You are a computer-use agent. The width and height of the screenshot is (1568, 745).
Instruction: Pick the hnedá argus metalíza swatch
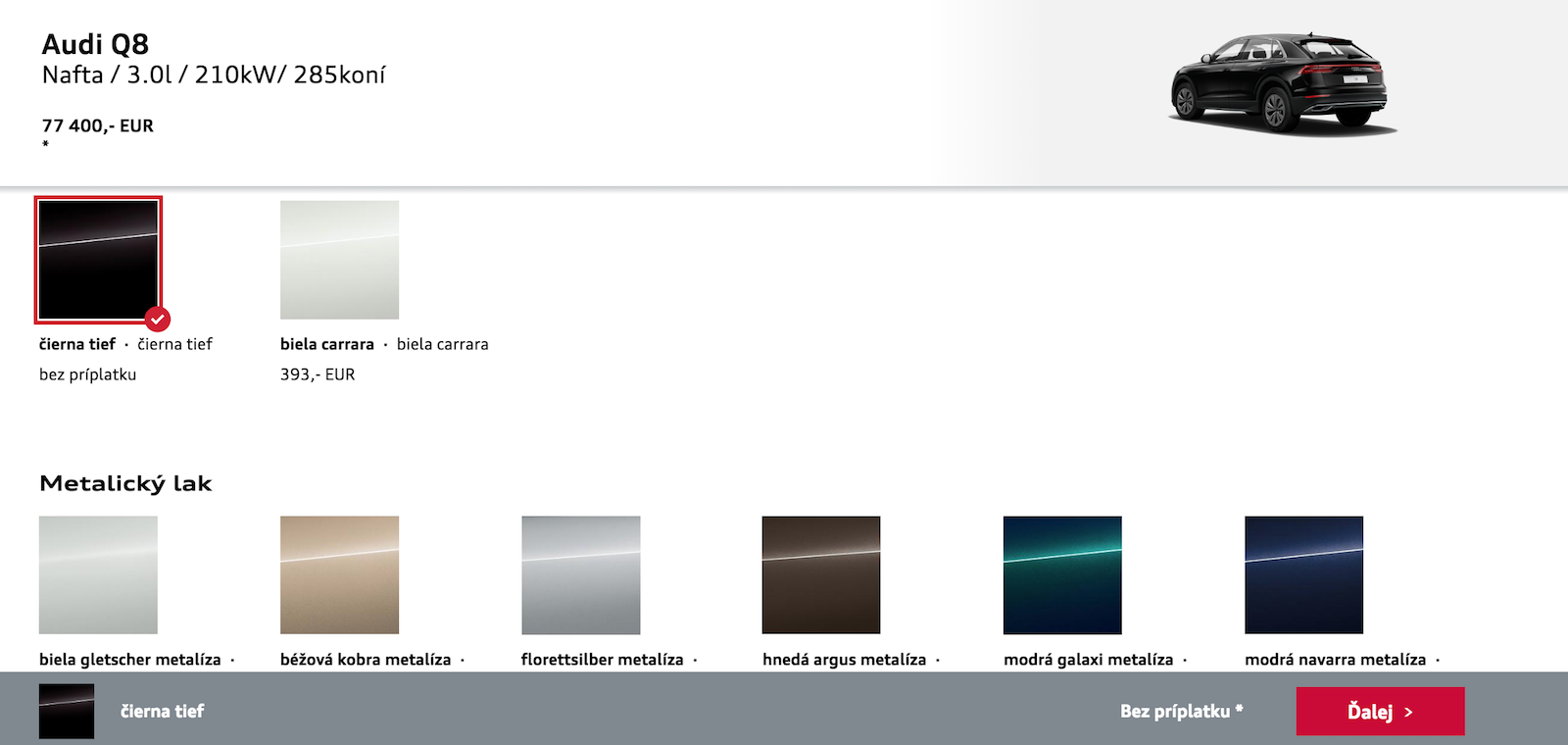click(821, 574)
